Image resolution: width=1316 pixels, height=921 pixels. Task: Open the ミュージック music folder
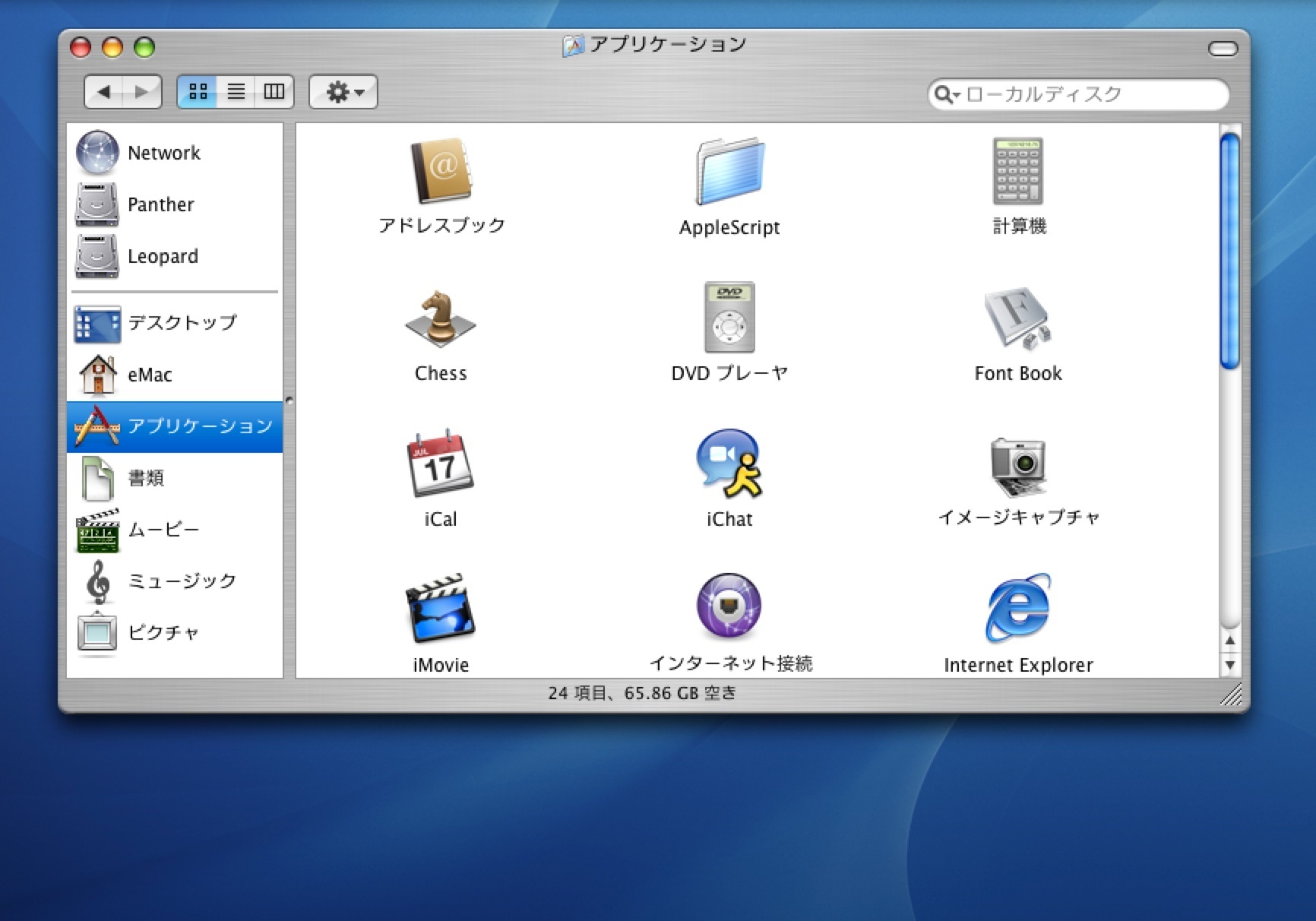click(175, 581)
